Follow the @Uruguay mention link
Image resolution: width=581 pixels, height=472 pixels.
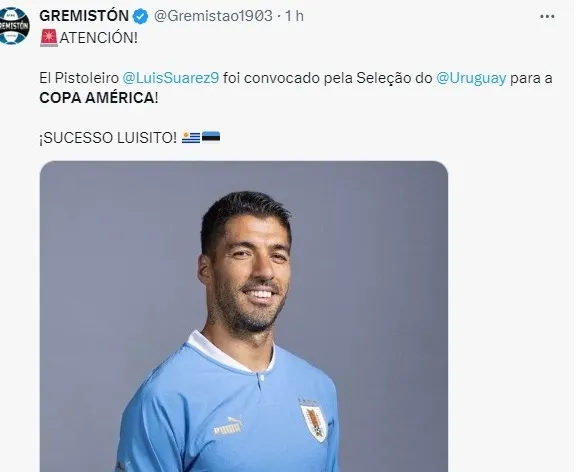[x=471, y=78]
